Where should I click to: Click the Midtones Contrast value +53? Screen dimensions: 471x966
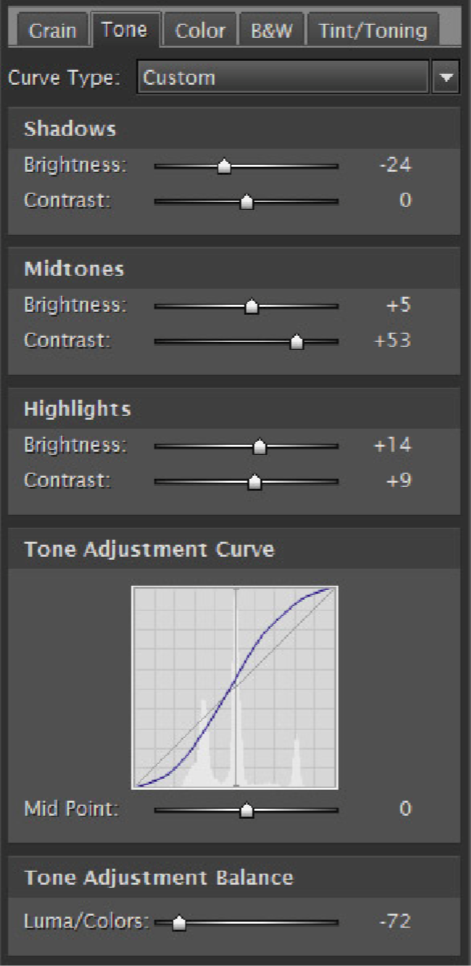pos(393,340)
